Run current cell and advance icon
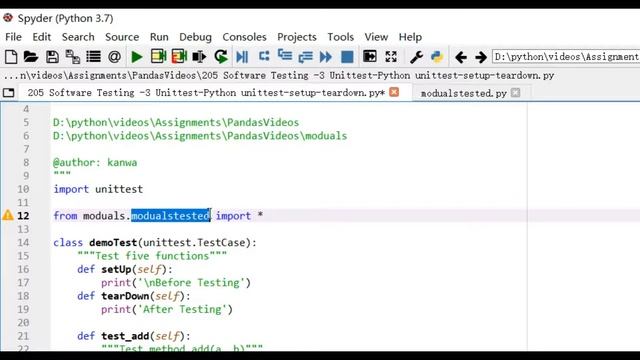The image size is (640, 360). point(179,57)
